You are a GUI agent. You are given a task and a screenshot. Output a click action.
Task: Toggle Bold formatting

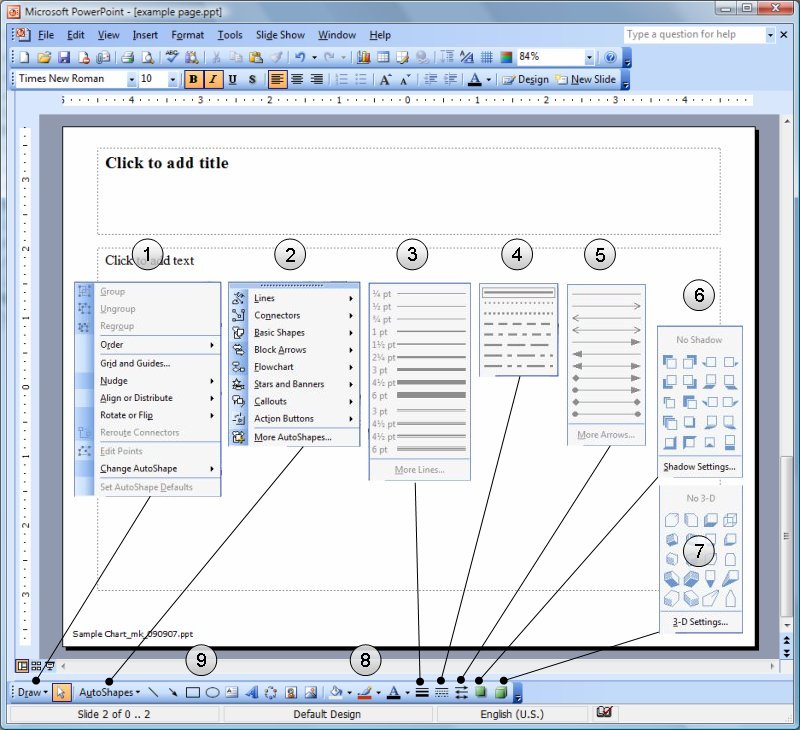[x=194, y=80]
